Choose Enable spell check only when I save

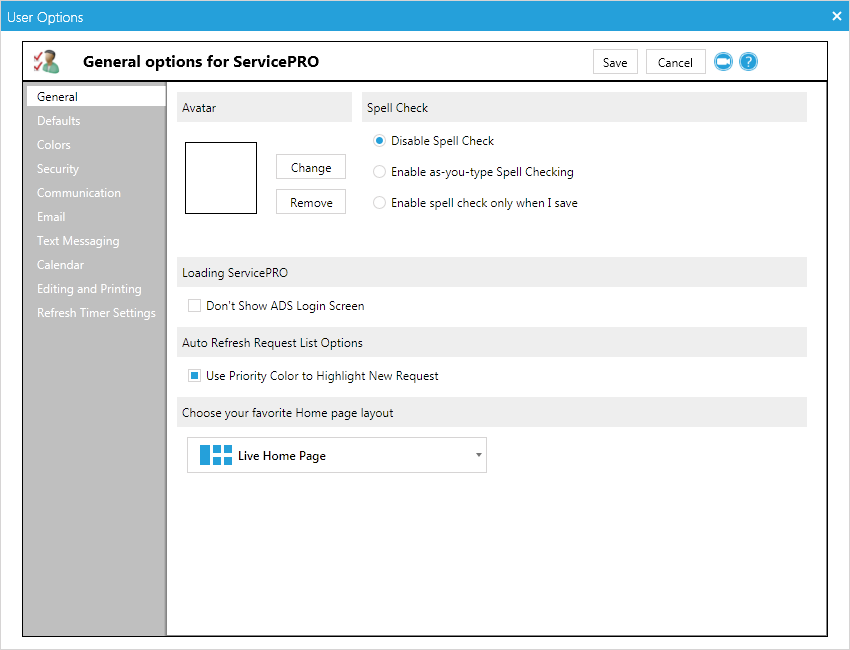(379, 203)
